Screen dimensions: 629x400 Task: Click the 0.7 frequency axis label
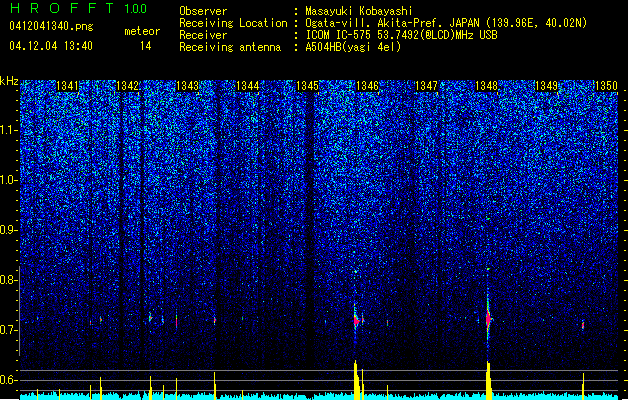point(9,330)
